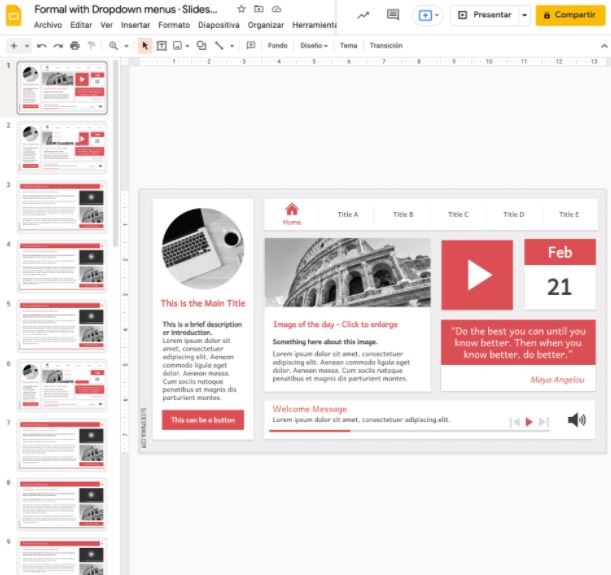Start presentation with Presentar button
This screenshot has width=611, height=575.
[485, 15]
